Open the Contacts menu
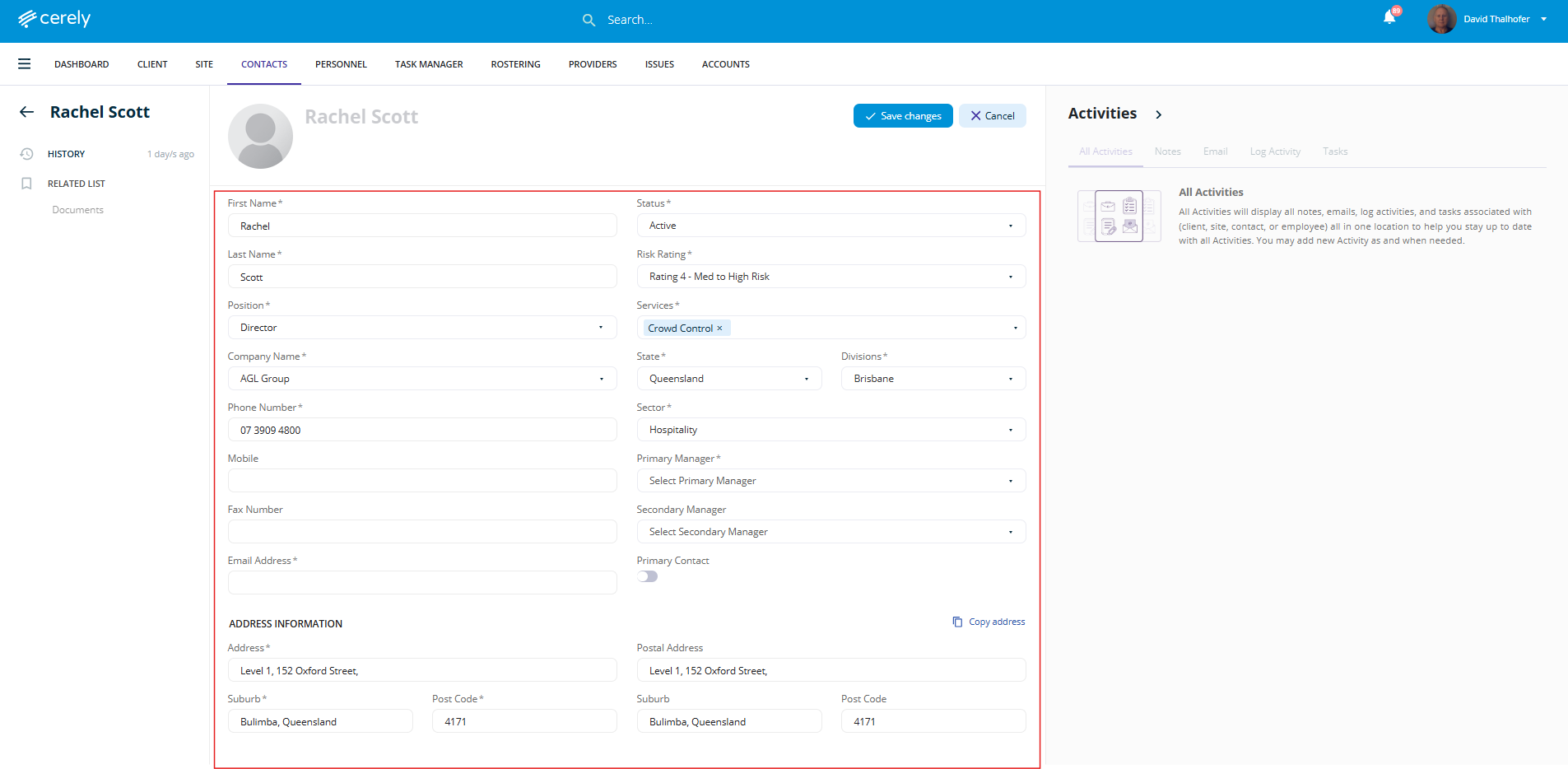The width and height of the screenshot is (1568, 769). pyautogui.click(x=264, y=64)
